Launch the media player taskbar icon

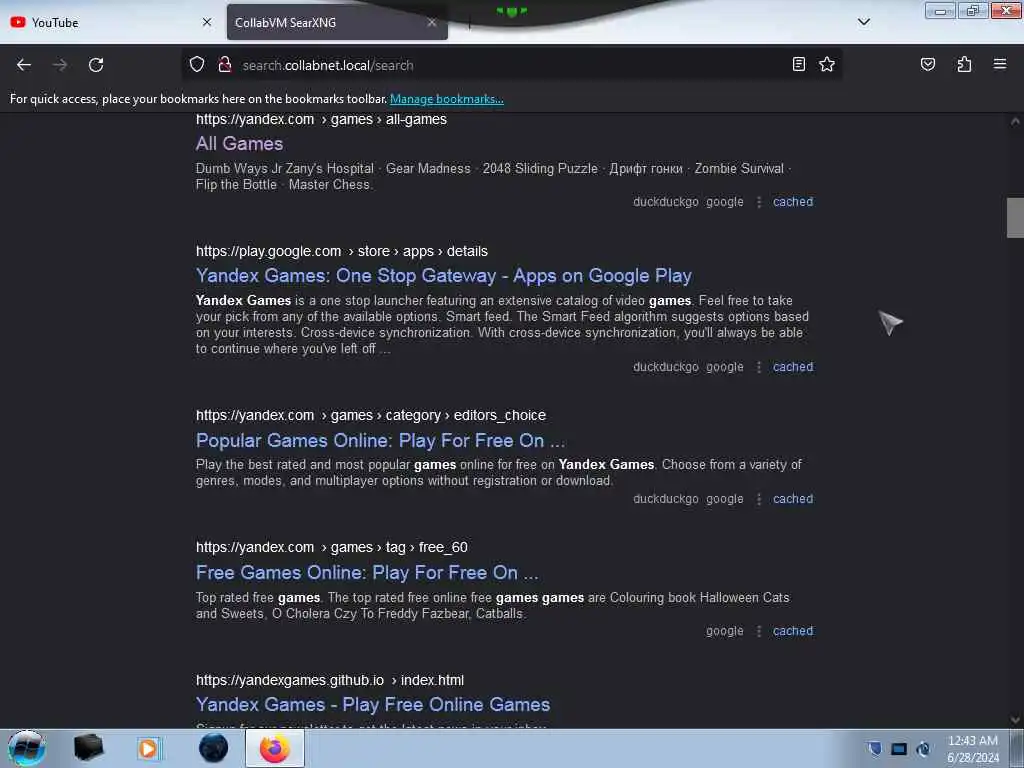click(148, 748)
